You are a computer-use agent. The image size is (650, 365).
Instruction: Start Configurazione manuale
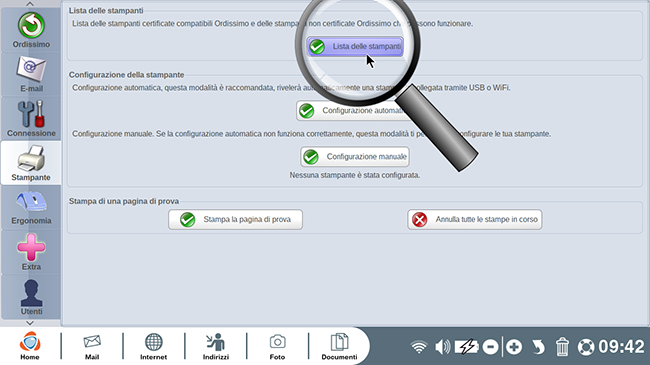pos(355,157)
